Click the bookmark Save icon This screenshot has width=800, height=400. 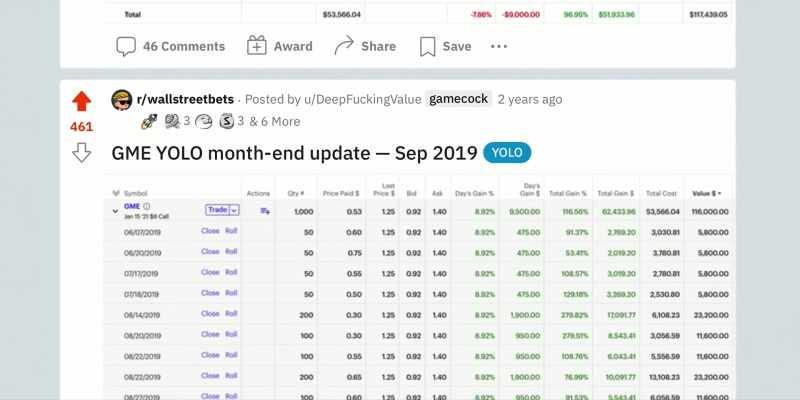click(x=427, y=46)
